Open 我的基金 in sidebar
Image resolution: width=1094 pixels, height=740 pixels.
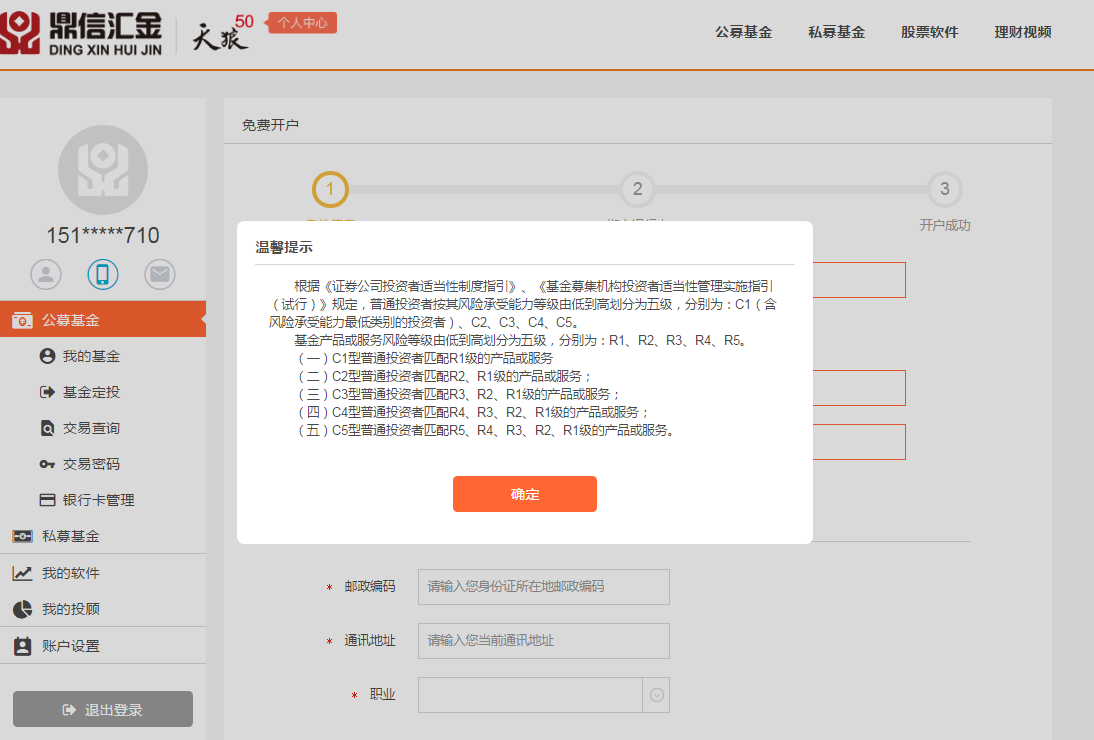click(x=90, y=356)
